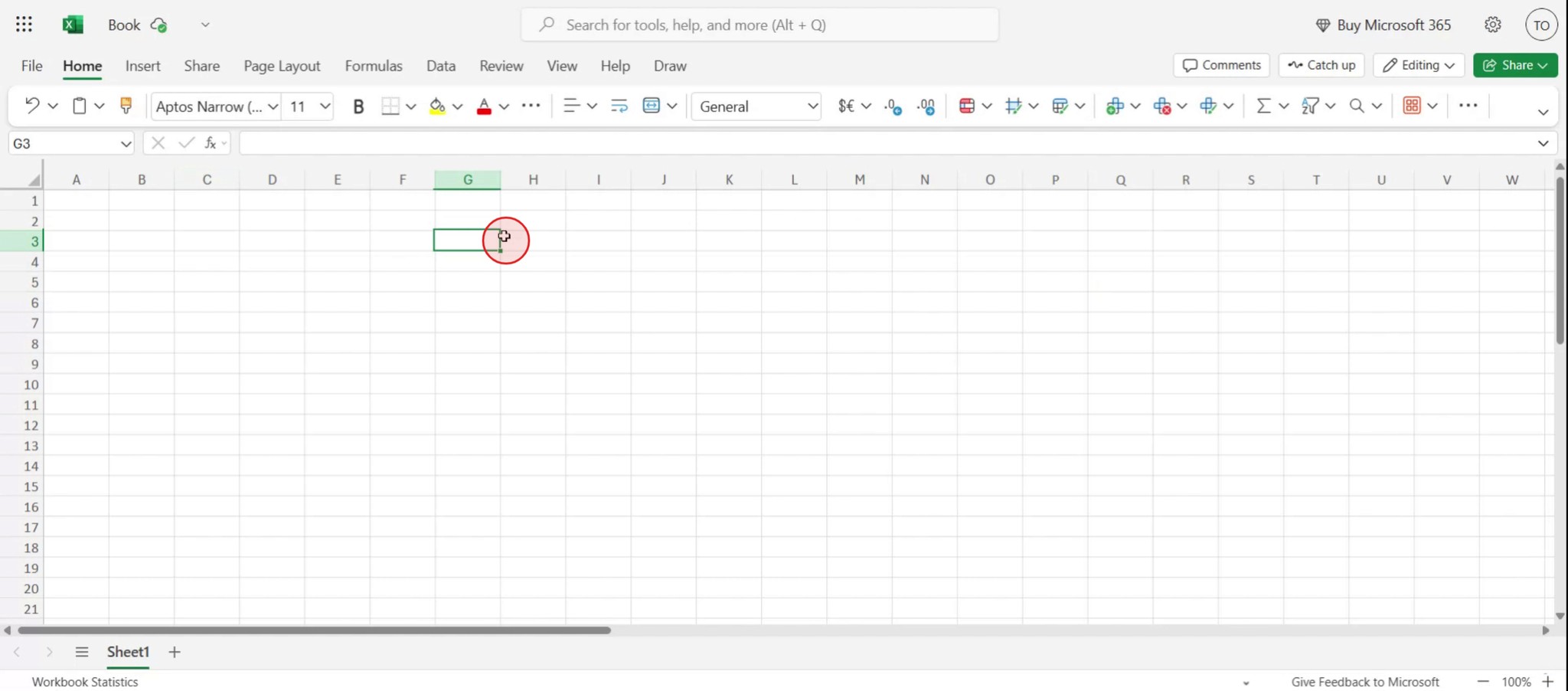
Task: Open the Draw menu tab
Action: [x=668, y=66]
